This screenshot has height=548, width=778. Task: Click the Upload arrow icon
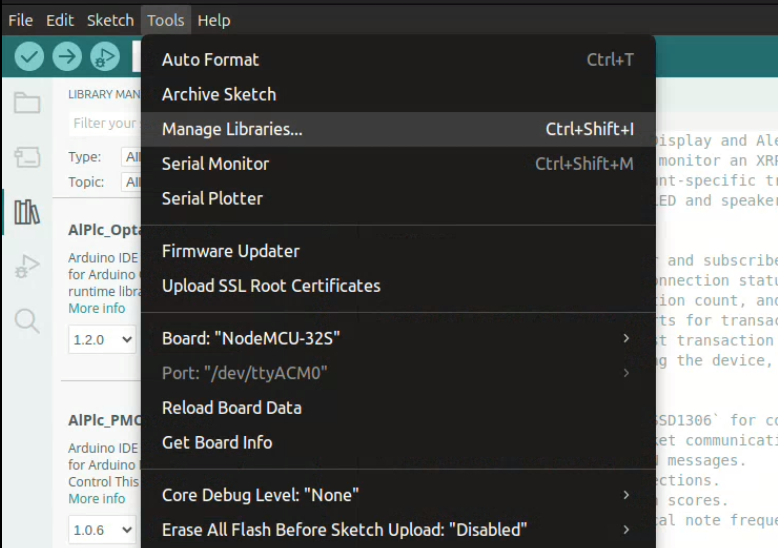pyautogui.click(x=67, y=57)
